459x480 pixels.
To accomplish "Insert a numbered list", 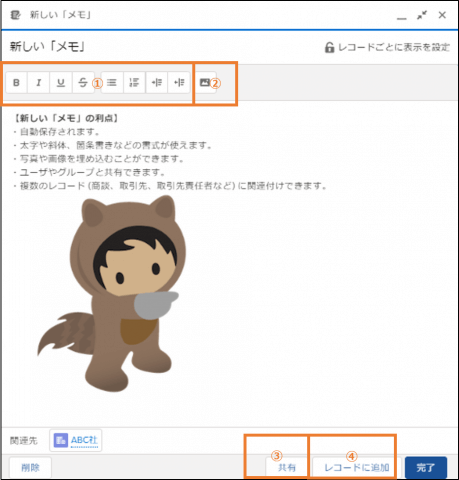I will coord(134,82).
